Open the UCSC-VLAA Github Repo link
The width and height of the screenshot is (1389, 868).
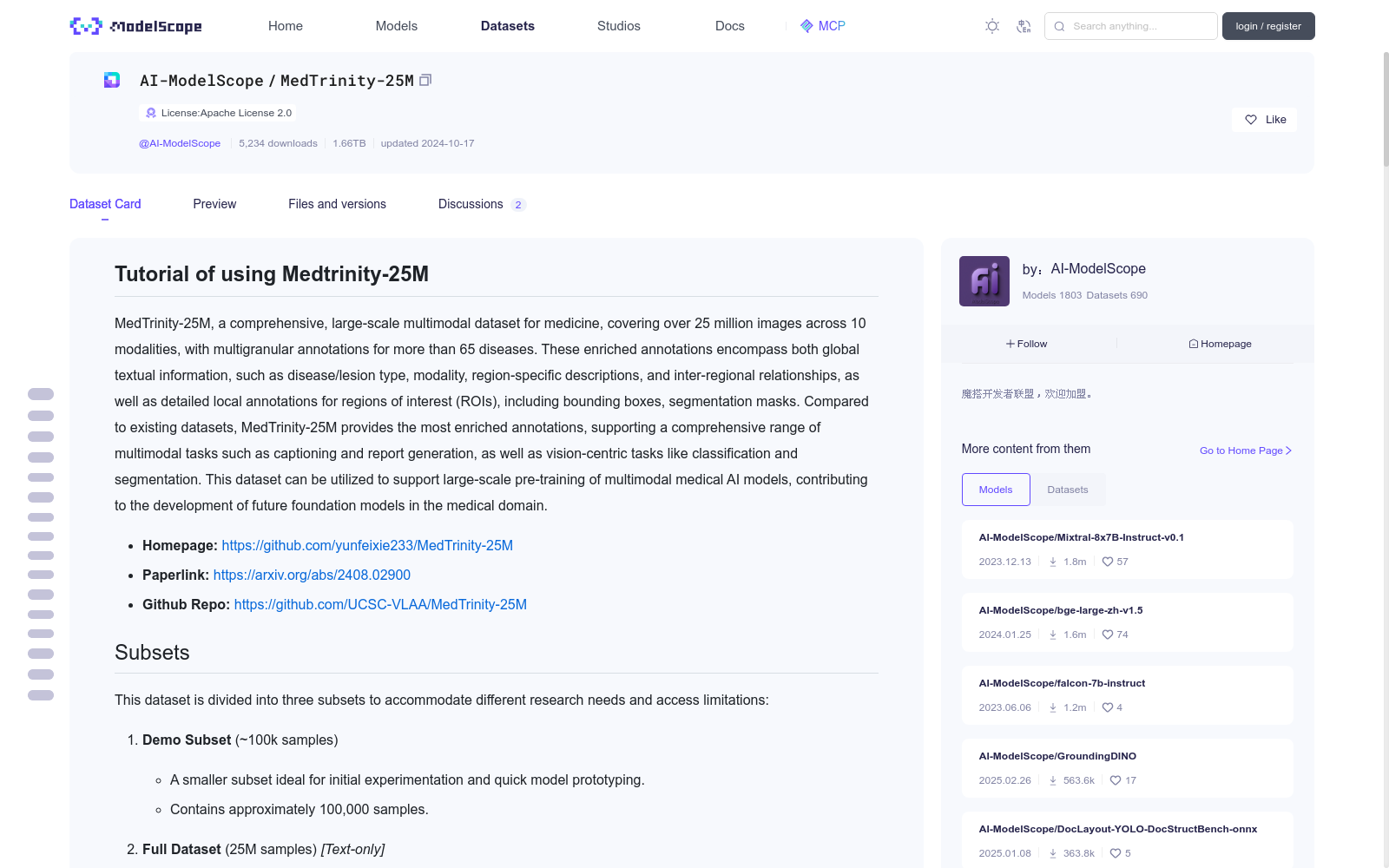[380, 604]
